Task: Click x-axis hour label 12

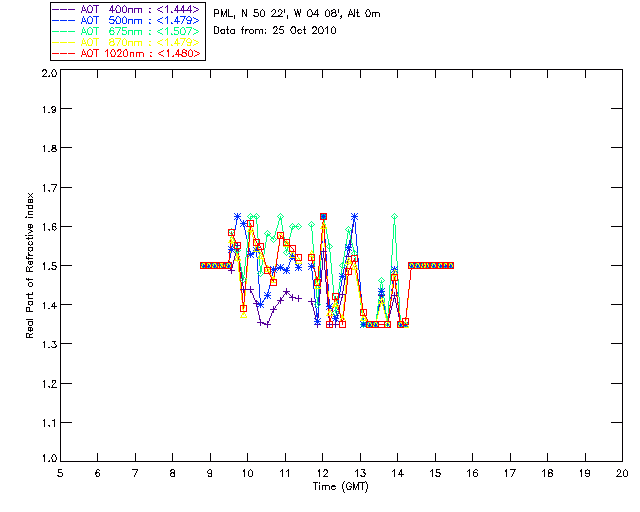Action: [x=322, y=473]
